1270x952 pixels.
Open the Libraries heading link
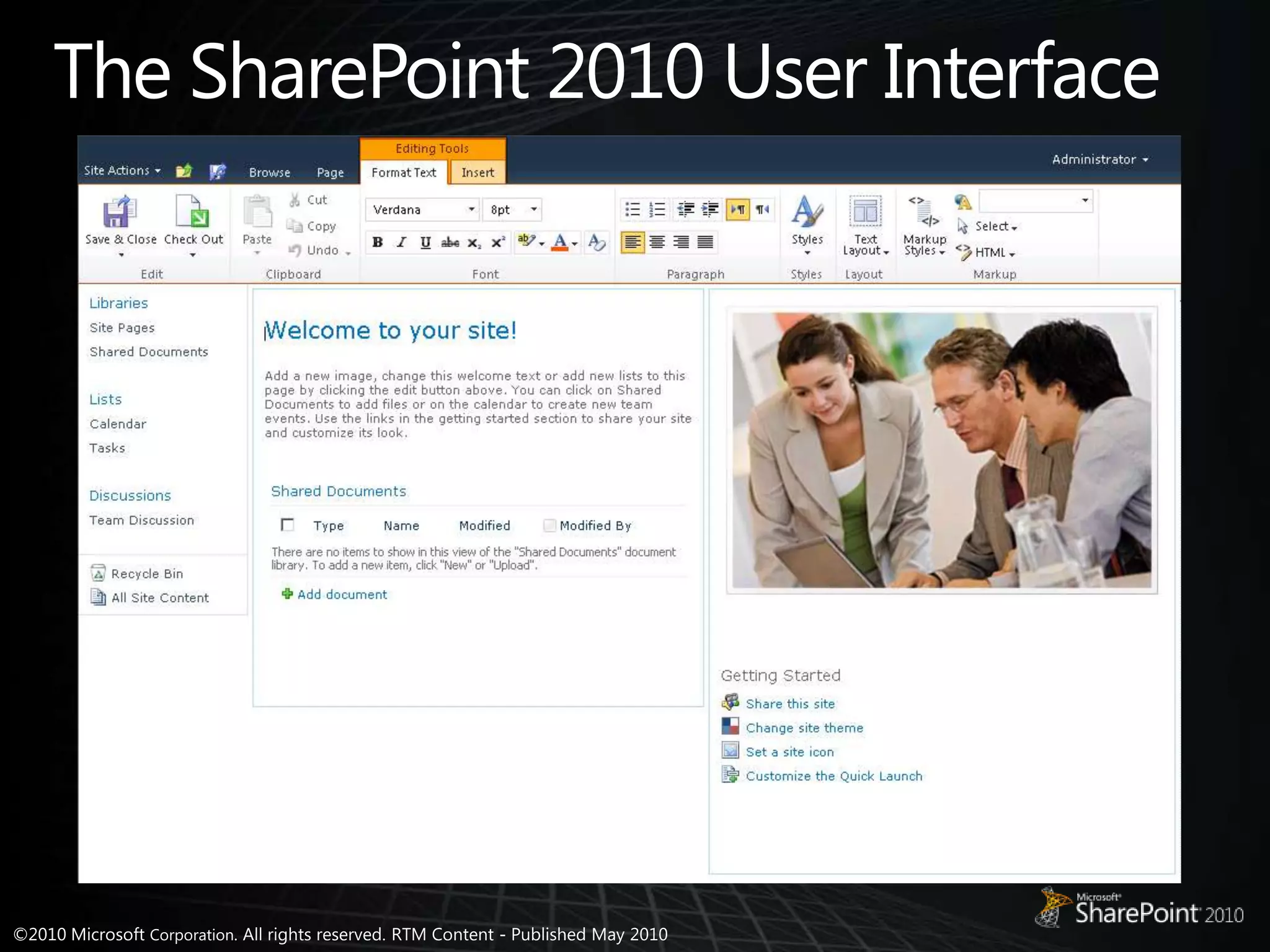[x=118, y=303]
